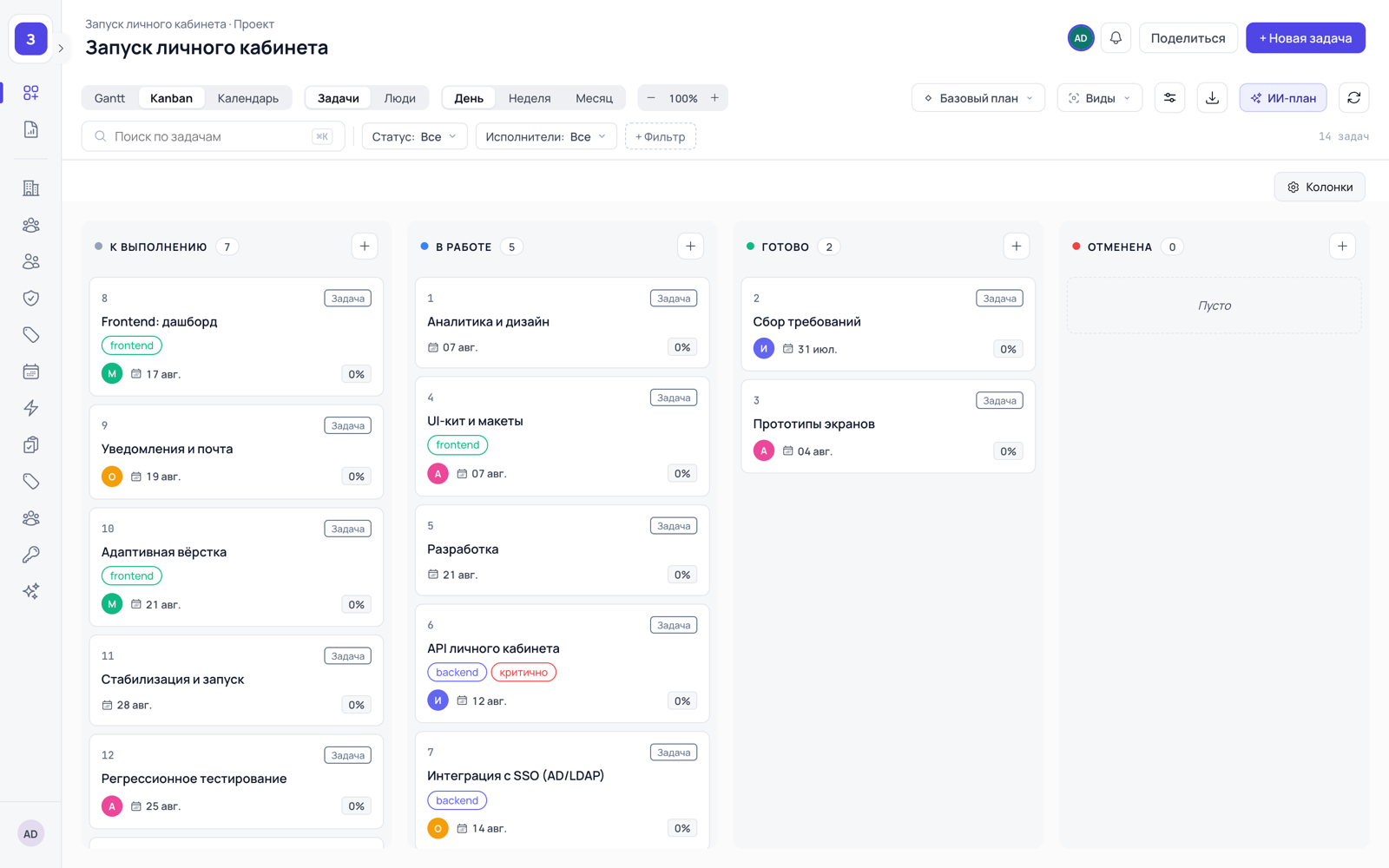This screenshot has height=868, width=1389.
Task: Open the notifications bell
Action: [1116, 38]
